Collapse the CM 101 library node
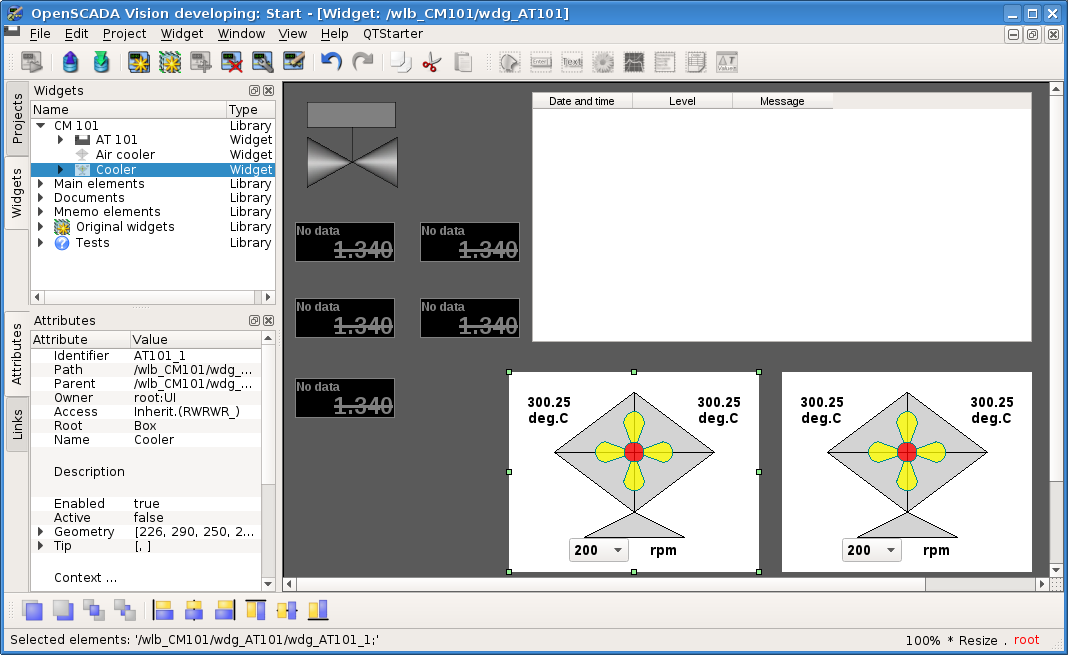The width and height of the screenshot is (1068, 655). (x=40, y=126)
